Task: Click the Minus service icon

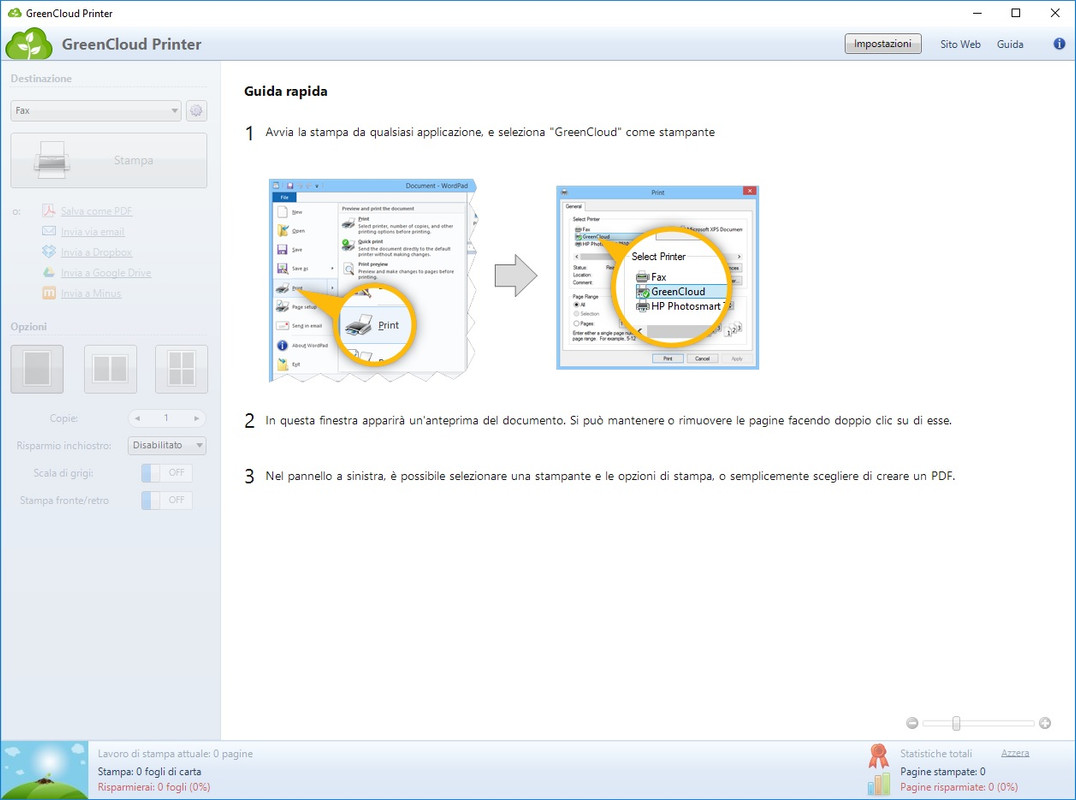Action: [x=49, y=293]
